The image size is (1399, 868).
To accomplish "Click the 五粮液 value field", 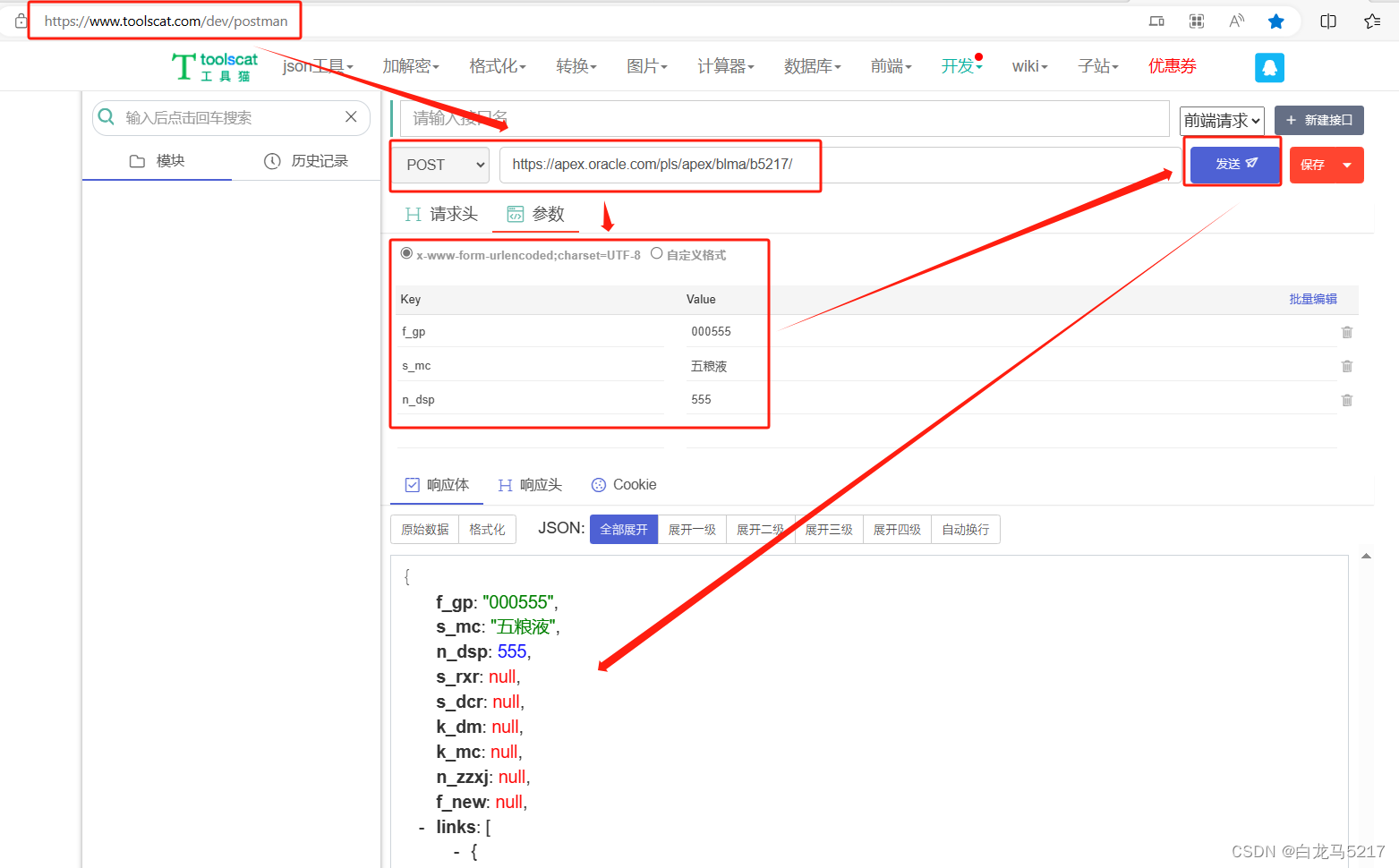I will pos(1011,366).
